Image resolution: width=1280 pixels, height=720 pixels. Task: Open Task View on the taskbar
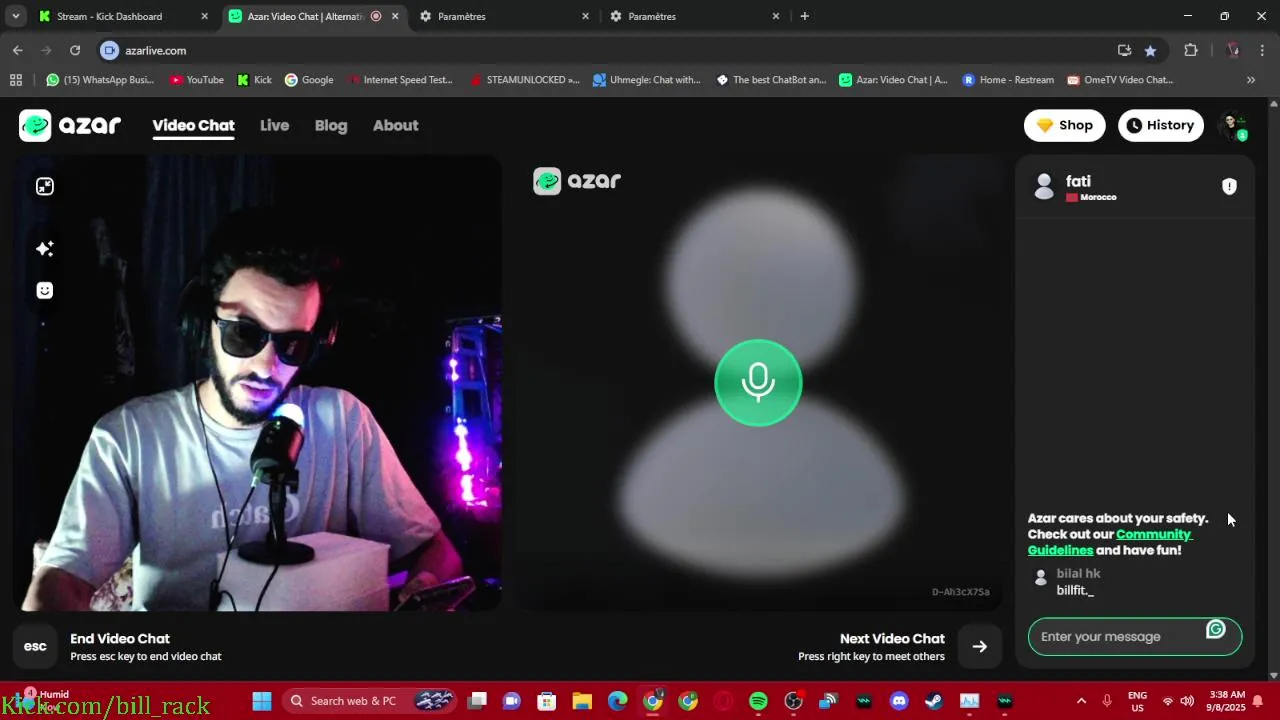point(477,701)
